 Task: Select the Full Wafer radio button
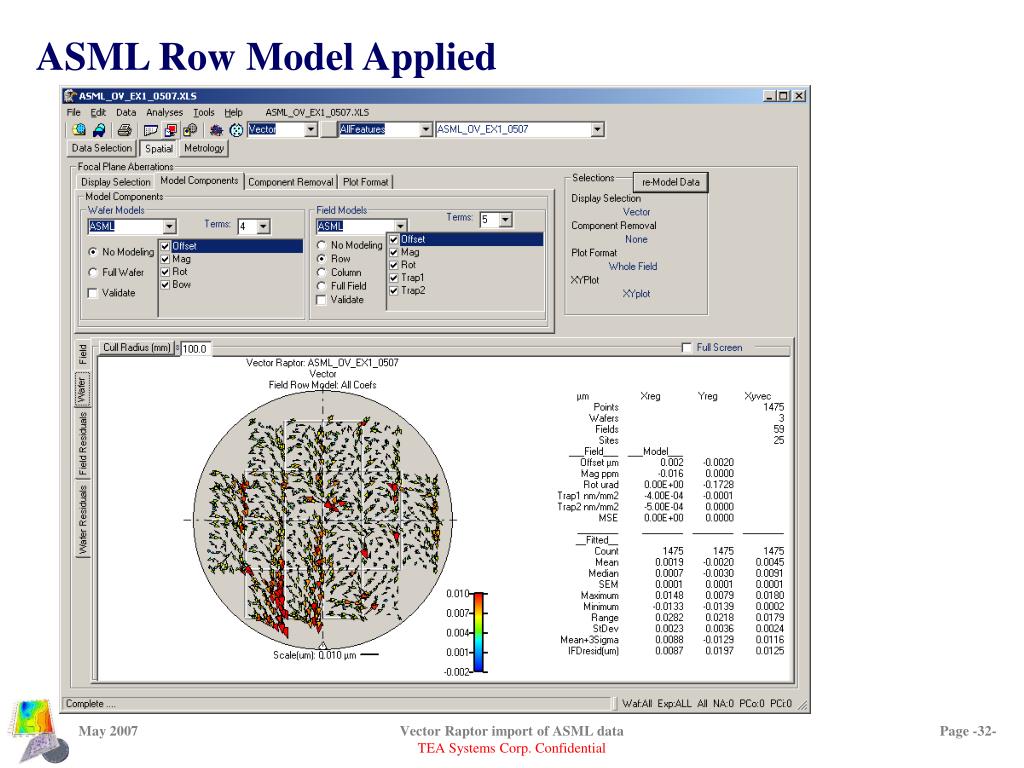(x=93, y=272)
